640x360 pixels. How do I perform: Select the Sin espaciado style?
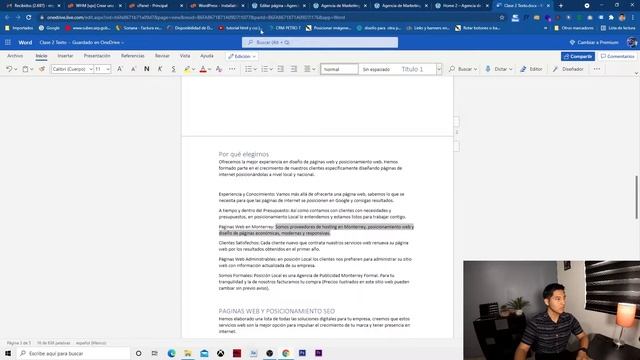click(x=376, y=69)
